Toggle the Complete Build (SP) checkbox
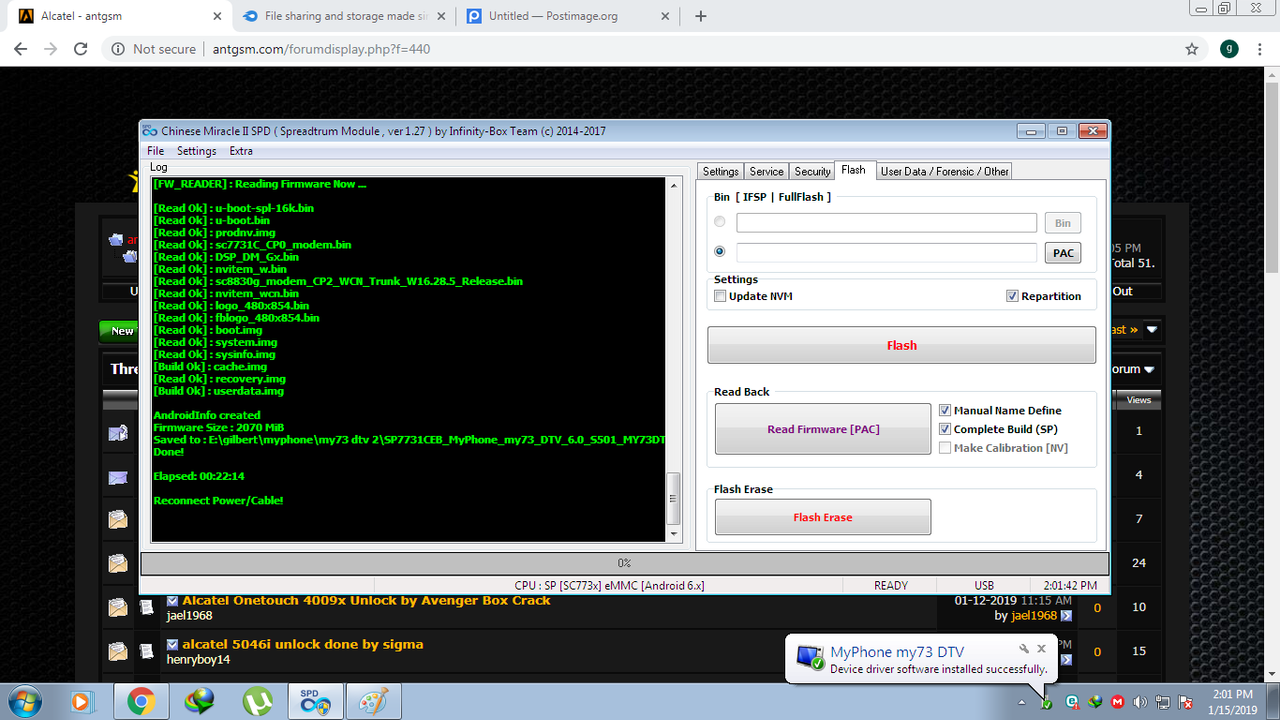The width and height of the screenshot is (1280, 720). tap(945, 429)
